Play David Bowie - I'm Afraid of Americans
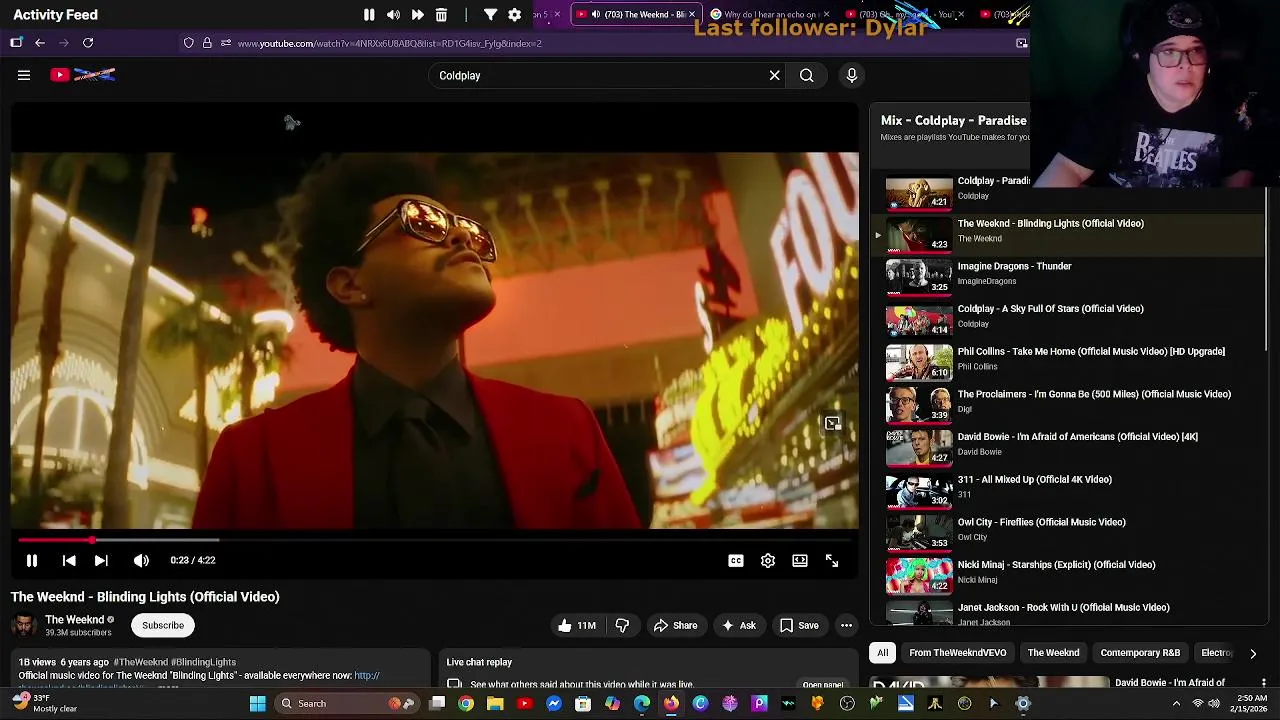This screenshot has width=1280, height=720. coord(1067,446)
